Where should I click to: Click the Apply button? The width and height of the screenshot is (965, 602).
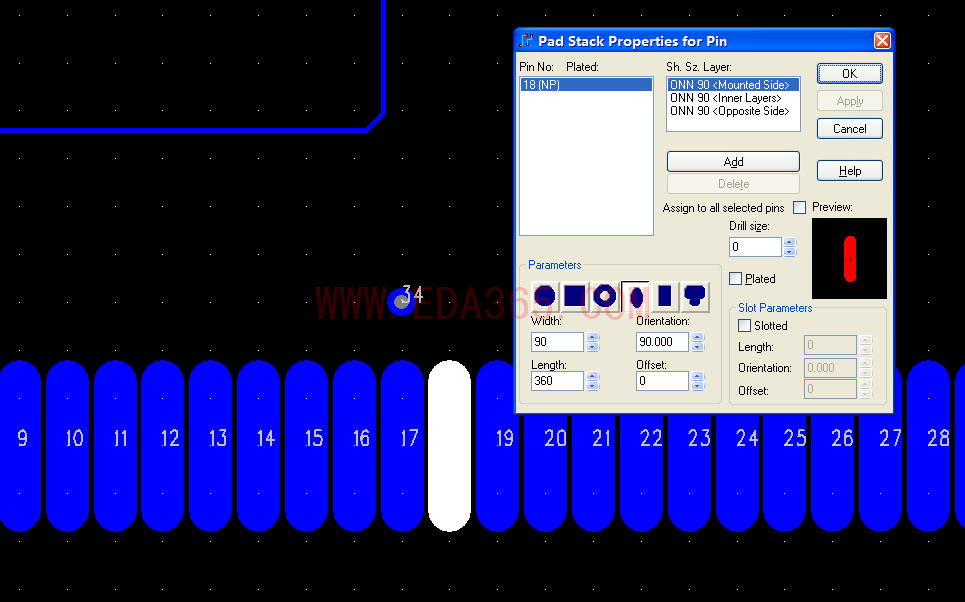[x=849, y=101]
